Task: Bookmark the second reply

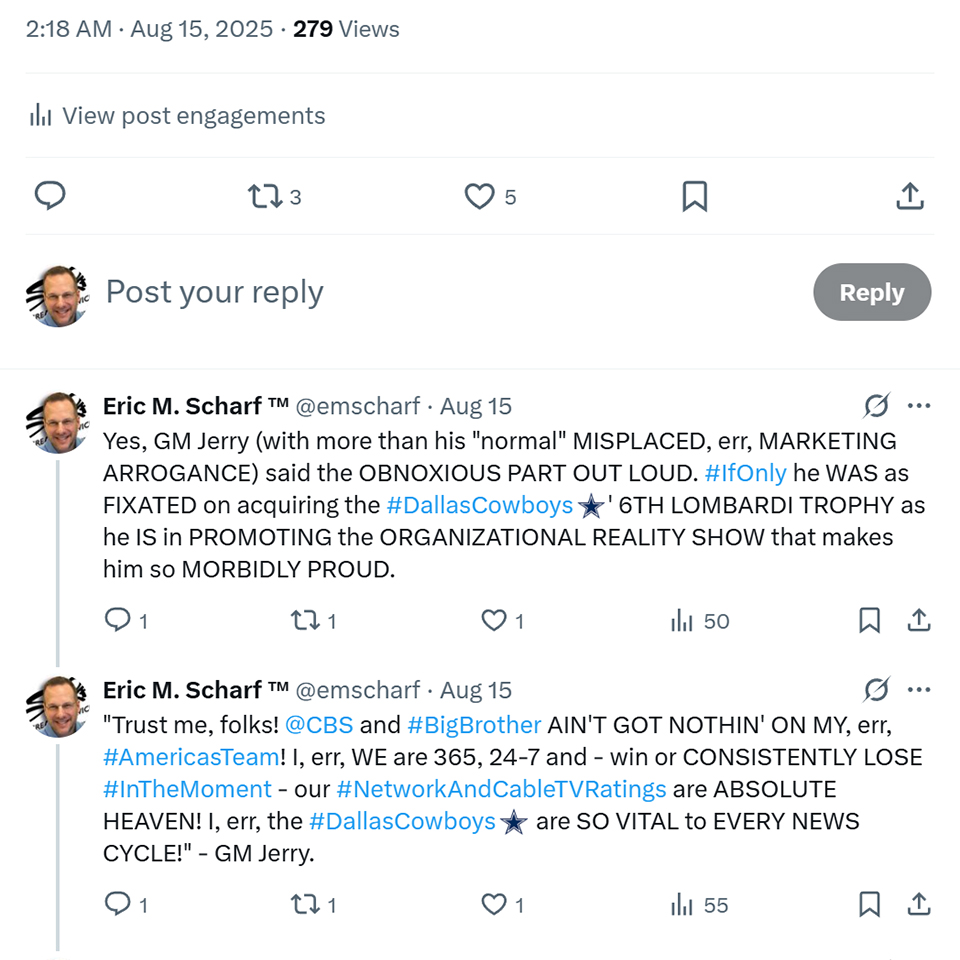Action: pos(870,905)
